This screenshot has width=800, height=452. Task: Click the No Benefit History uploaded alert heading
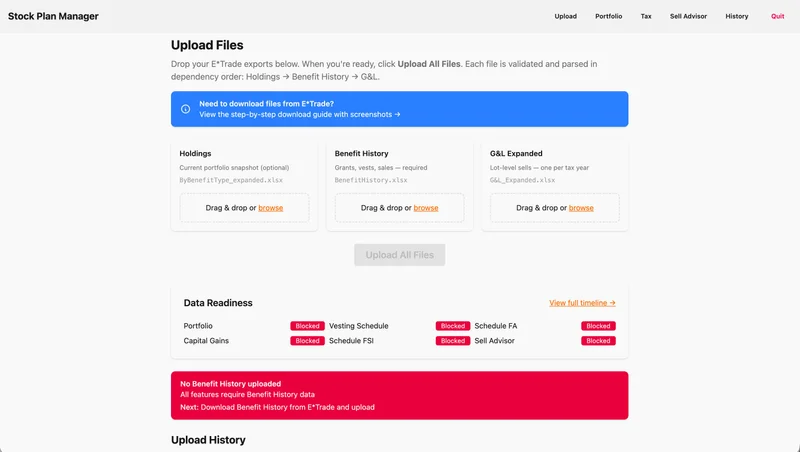[231, 384]
